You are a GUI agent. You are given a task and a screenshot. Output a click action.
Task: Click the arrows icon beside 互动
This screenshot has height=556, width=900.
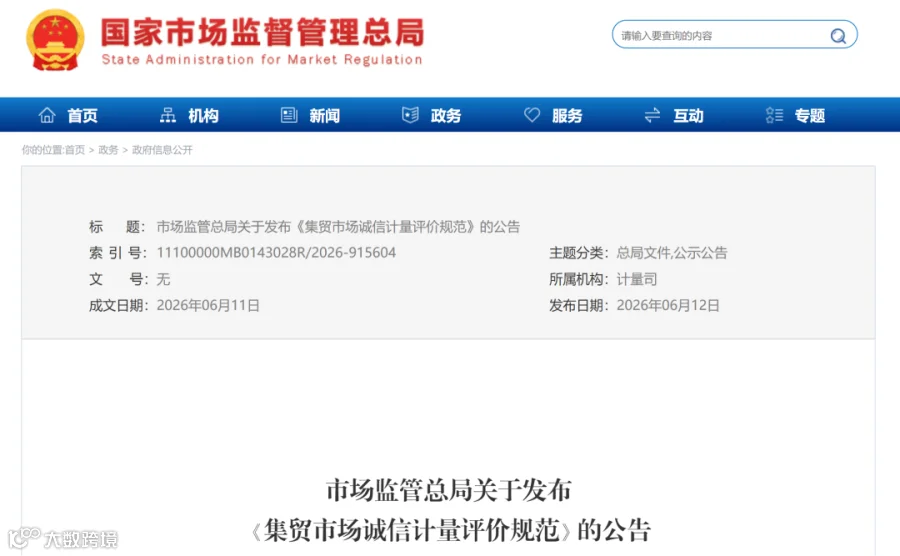(x=652, y=115)
